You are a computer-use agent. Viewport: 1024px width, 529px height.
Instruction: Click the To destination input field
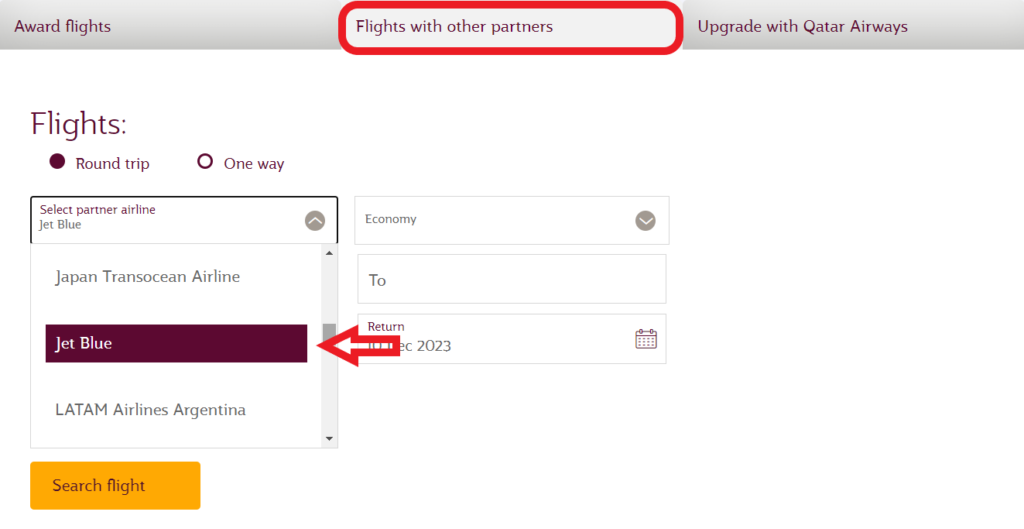point(511,280)
